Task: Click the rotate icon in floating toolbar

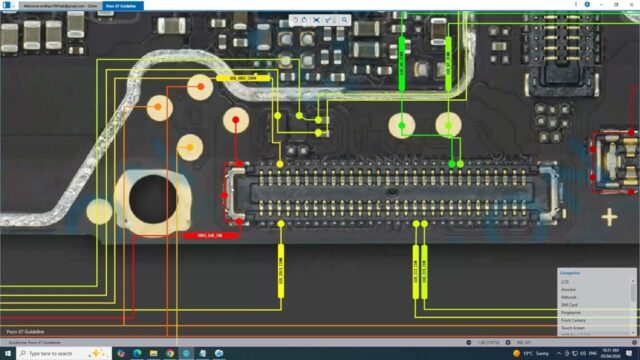Action: (x=305, y=20)
